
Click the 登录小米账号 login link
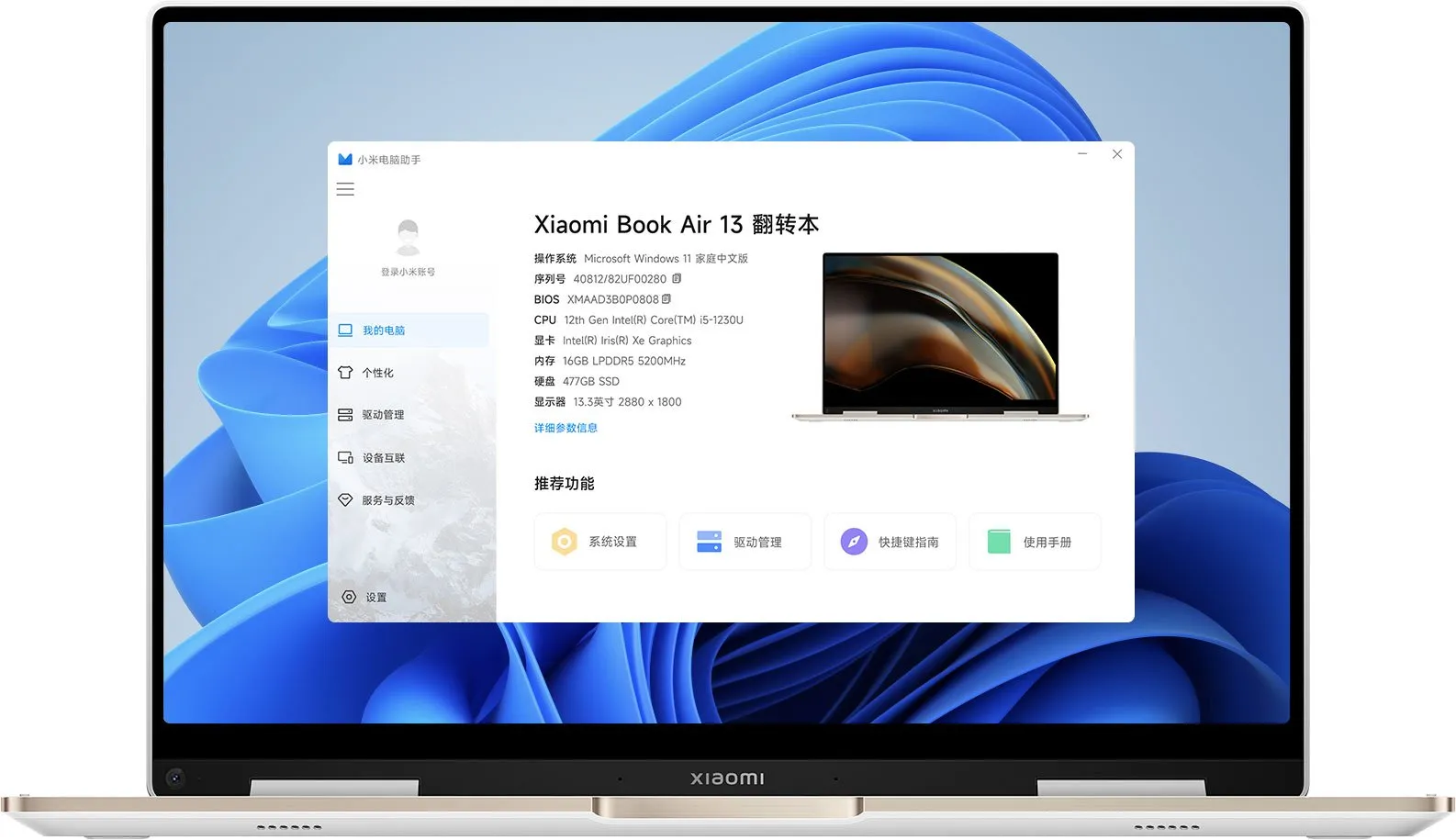pyautogui.click(x=408, y=273)
